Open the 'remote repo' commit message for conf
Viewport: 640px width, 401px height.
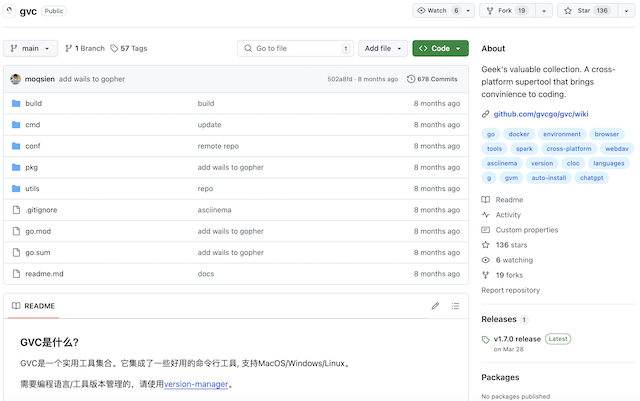pyautogui.click(x=218, y=146)
